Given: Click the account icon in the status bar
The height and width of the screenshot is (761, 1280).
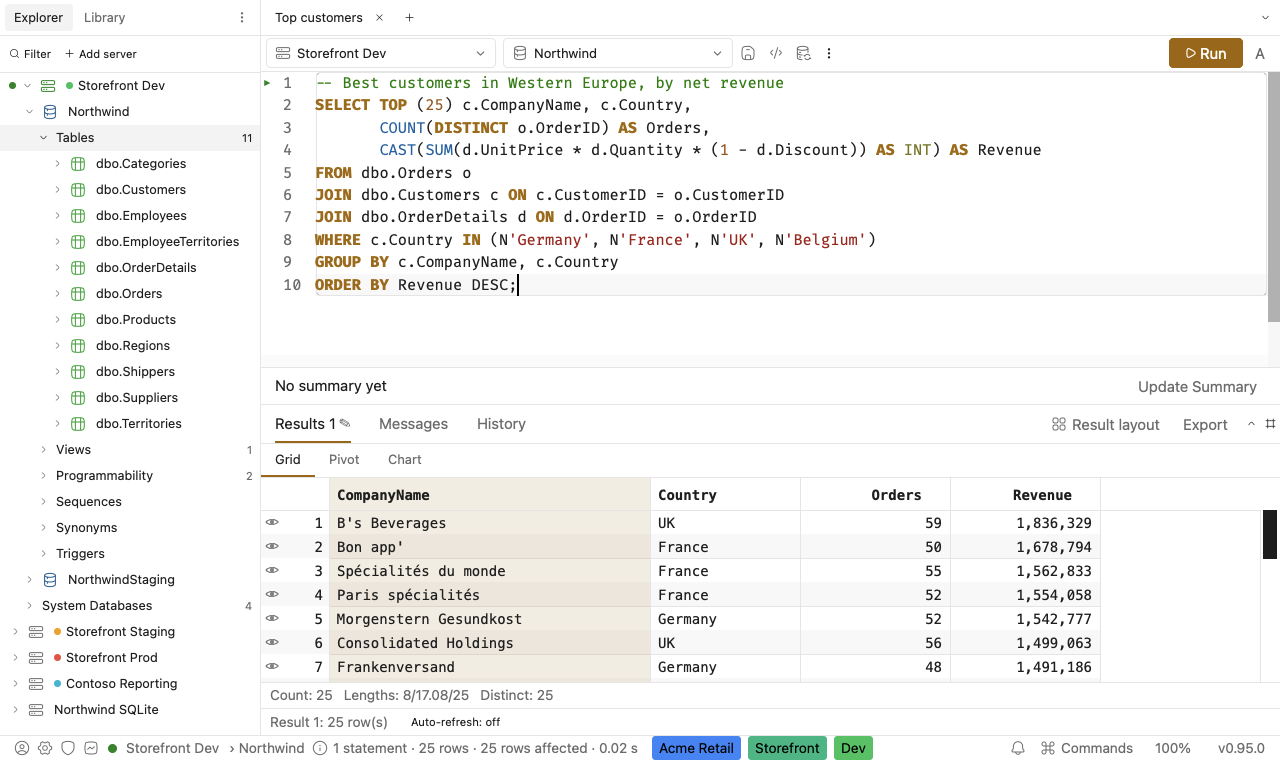Looking at the screenshot, I should (x=22, y=748).
